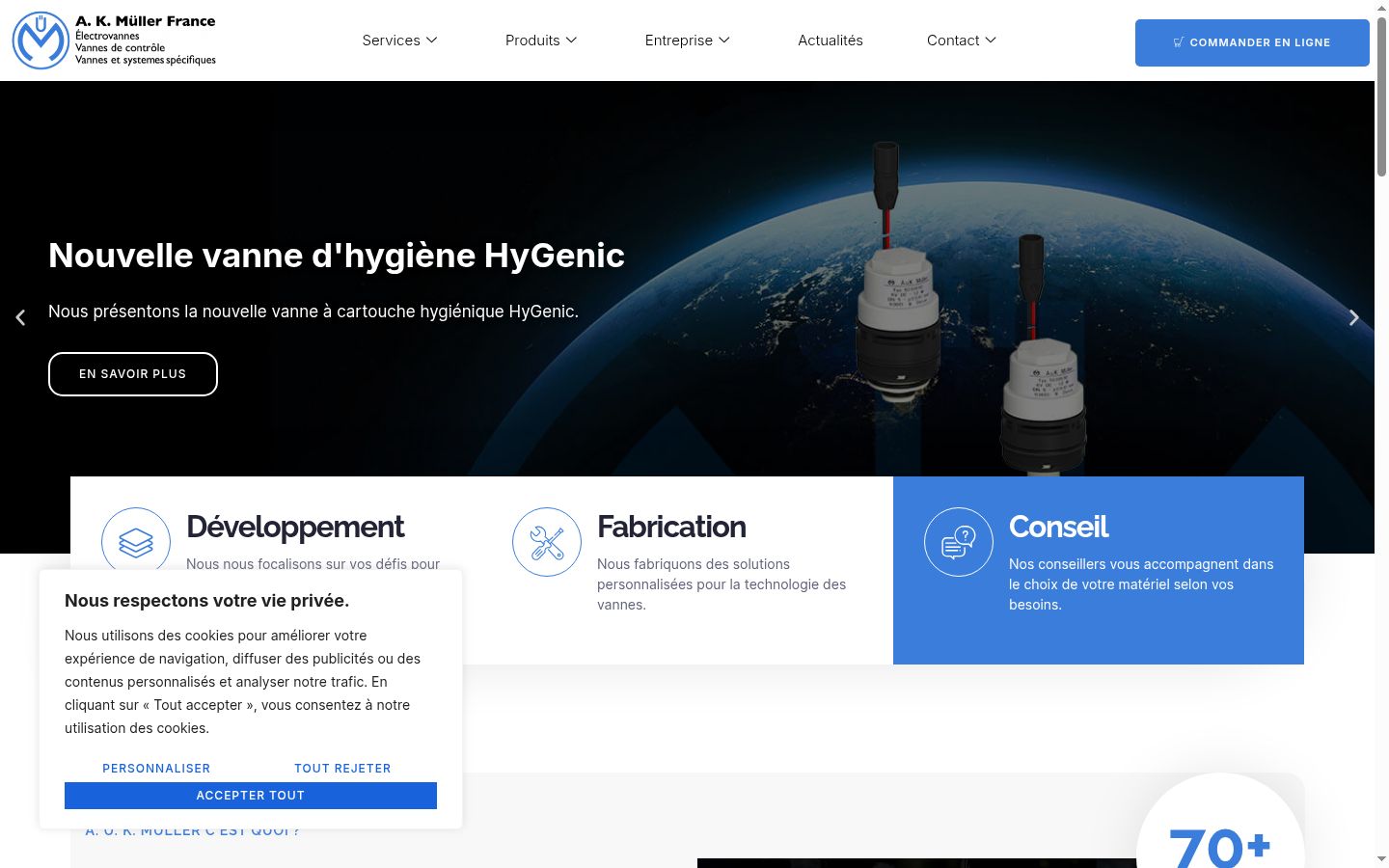The width and height of the screenshot is (1389, 868).
Task: Show the previous carousel slide
Action: click(20, 317)
